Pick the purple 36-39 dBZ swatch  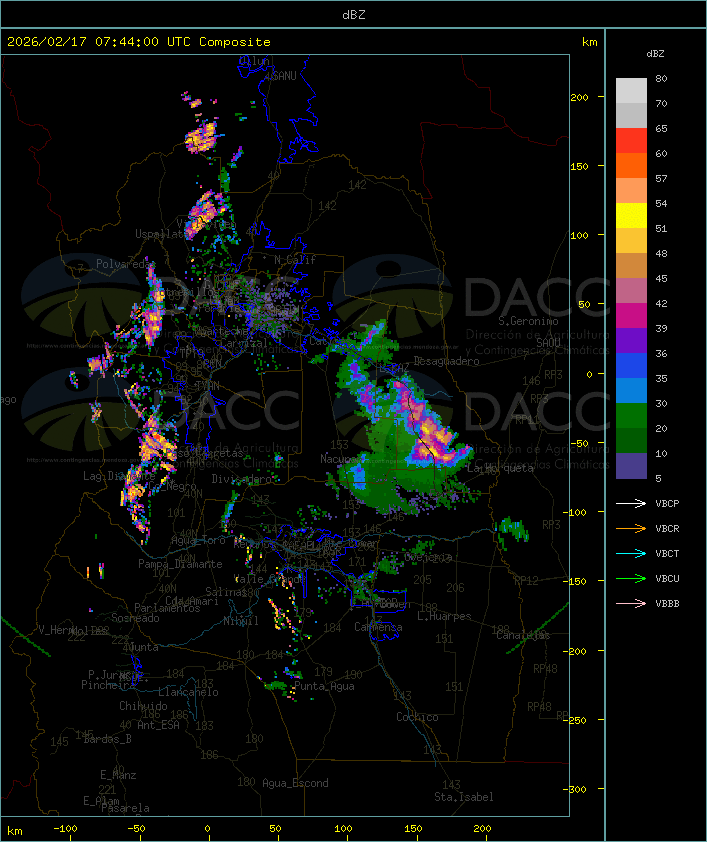(x=631, y=340)
